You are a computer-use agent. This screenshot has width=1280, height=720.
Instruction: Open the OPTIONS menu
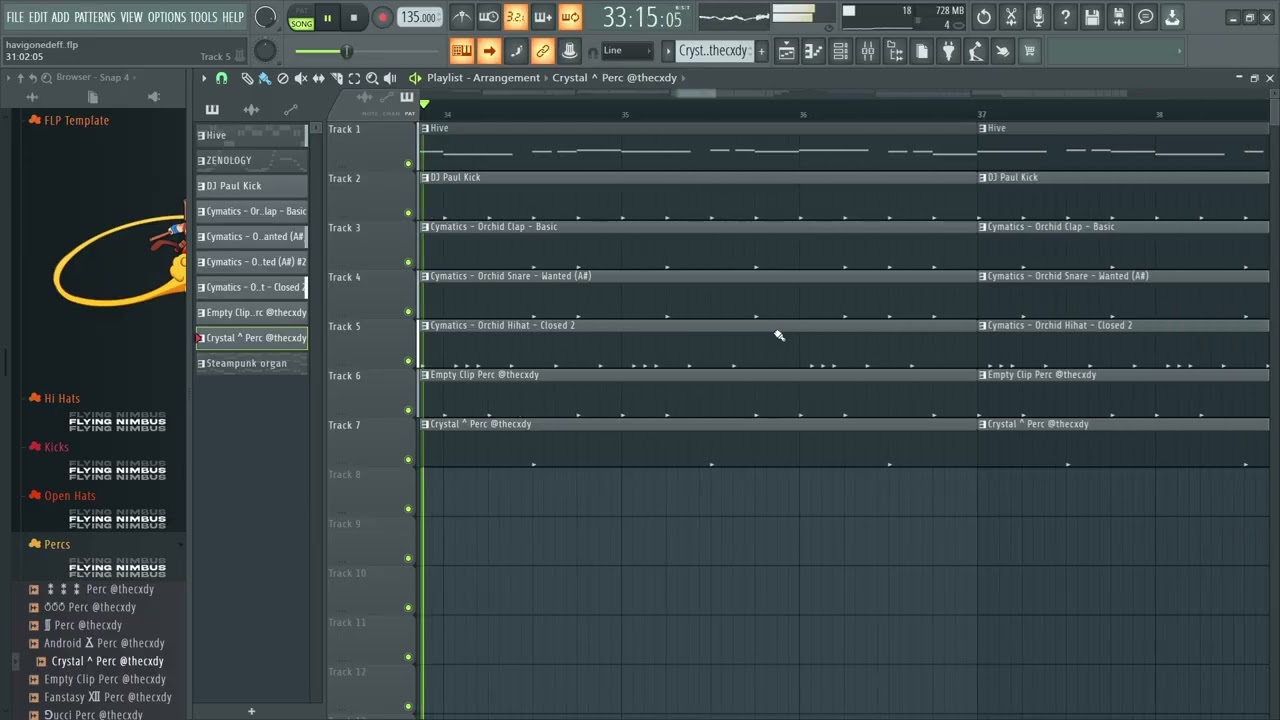[167, 17]
